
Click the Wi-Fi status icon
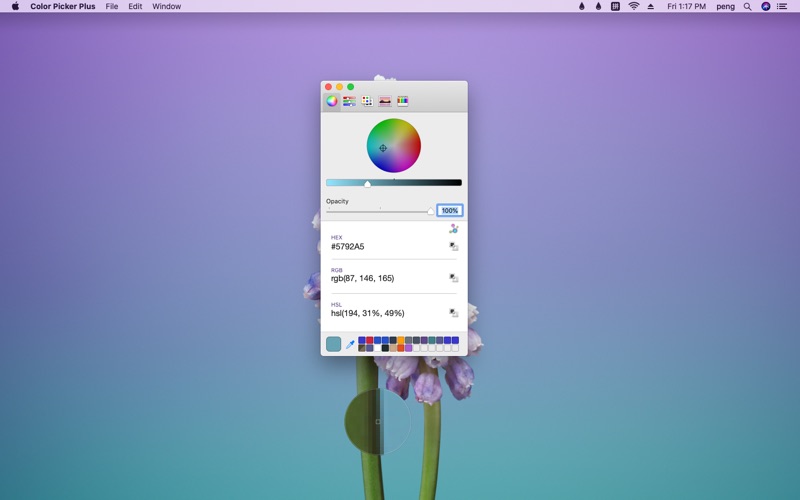click(x=634, y=6)
